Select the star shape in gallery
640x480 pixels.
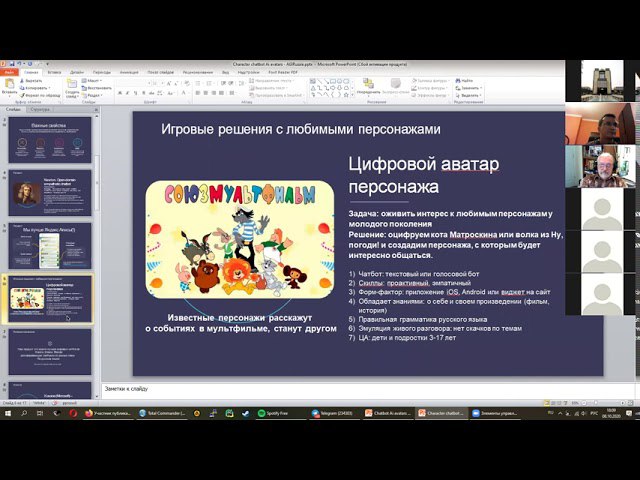(346, 95)
